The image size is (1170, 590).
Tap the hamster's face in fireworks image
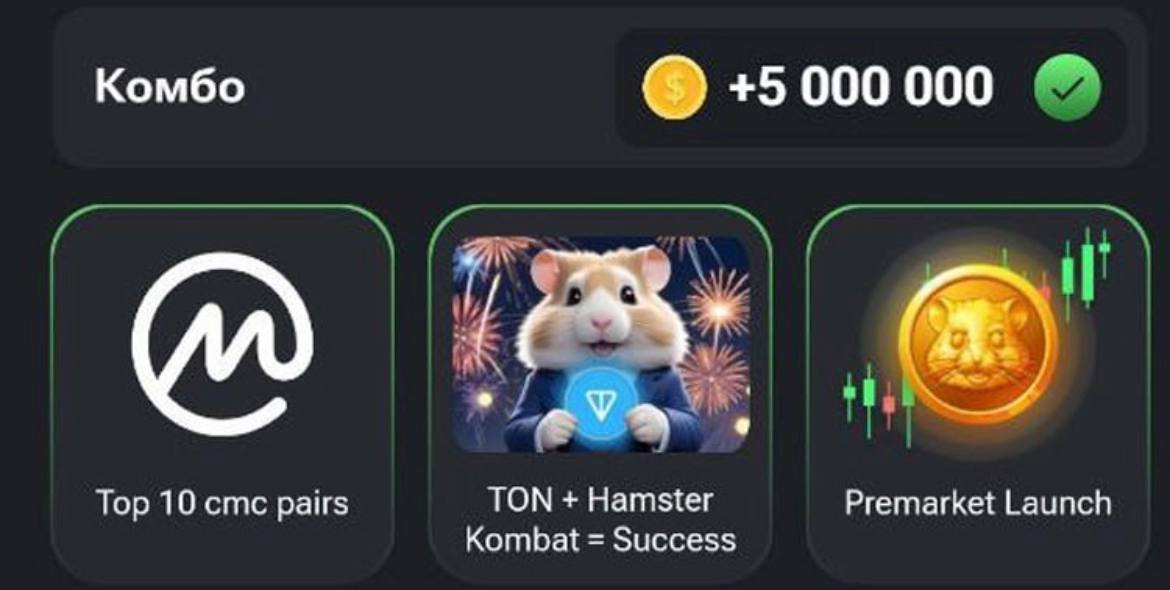coord(601,298)
